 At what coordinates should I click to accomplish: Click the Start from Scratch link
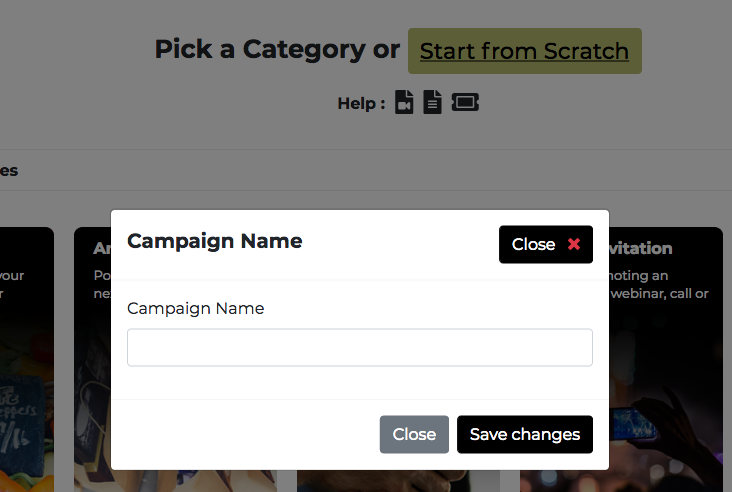(x=524, y=51)
